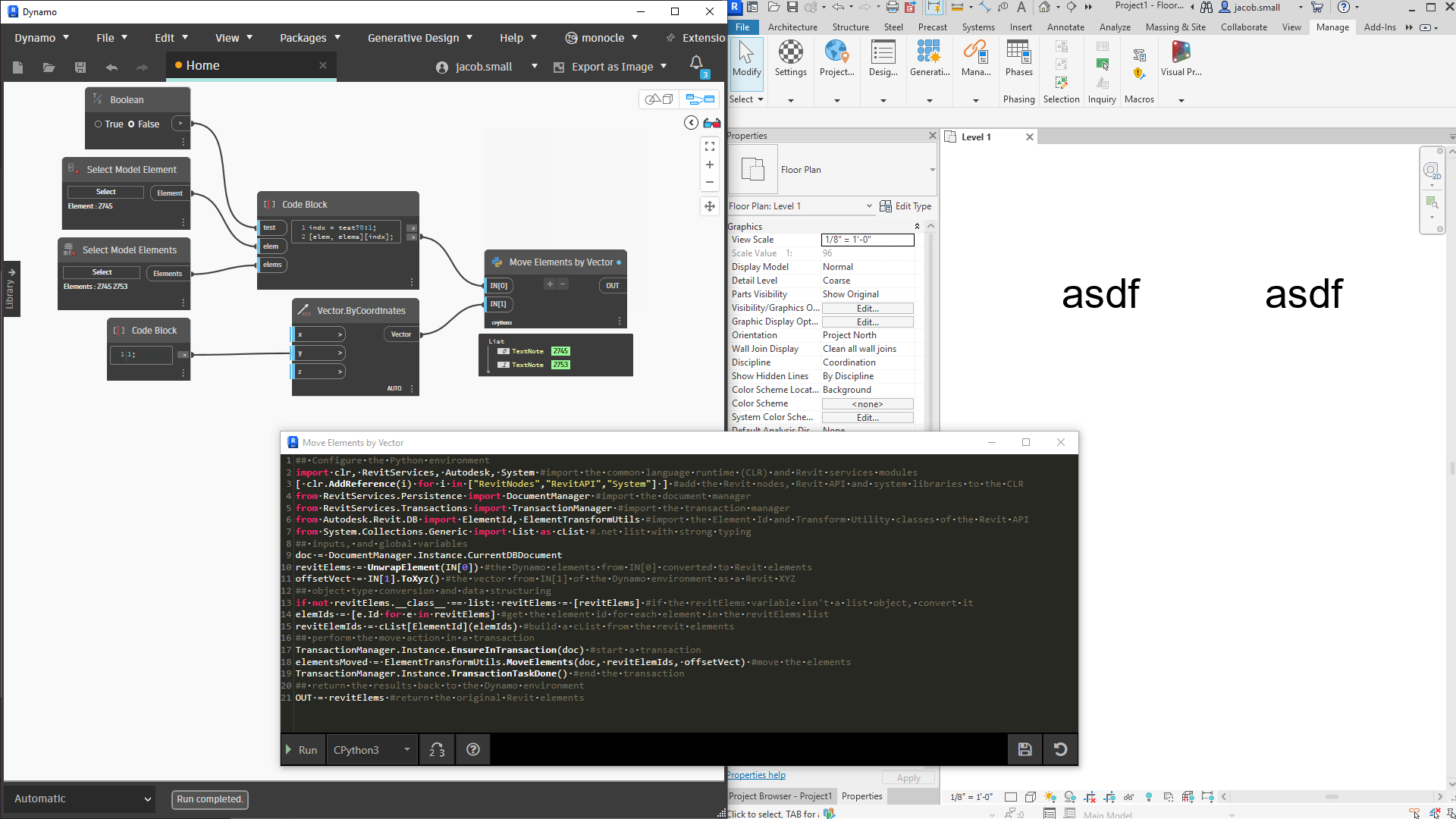Click the Python engine migration assistant icon
The width and height of the screenshot is (1456, 819).
[x=437, y=749]
